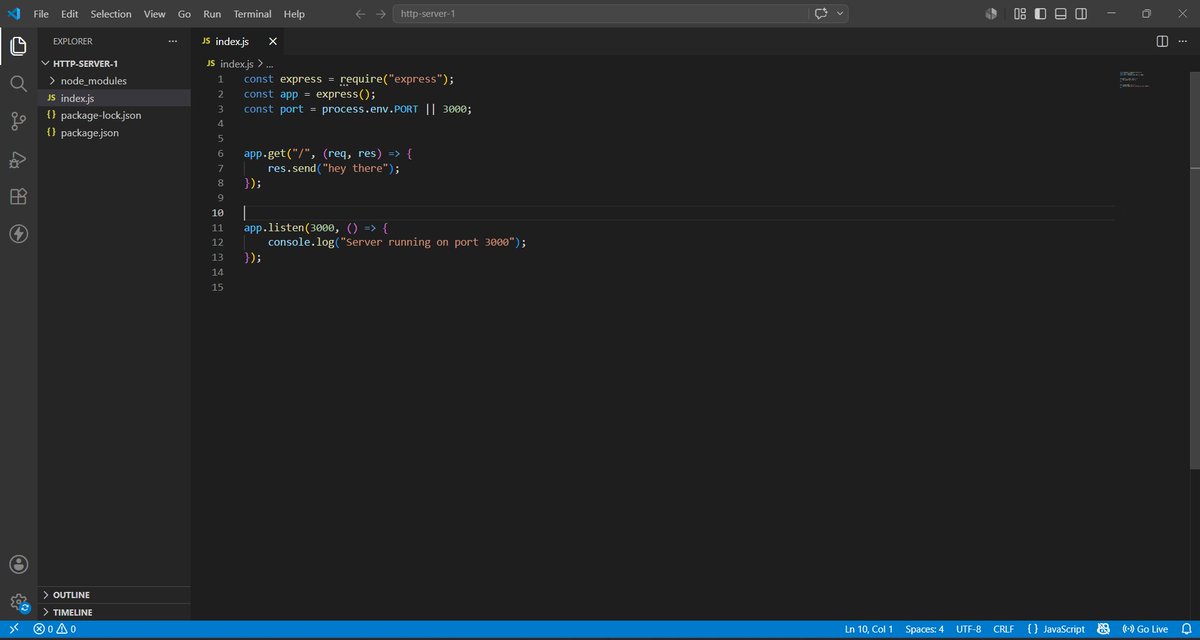Screen dimensions: 1200x640
Task: Click the "hey there" string in code
Action: pyautogui.click(x=357, y=168)
